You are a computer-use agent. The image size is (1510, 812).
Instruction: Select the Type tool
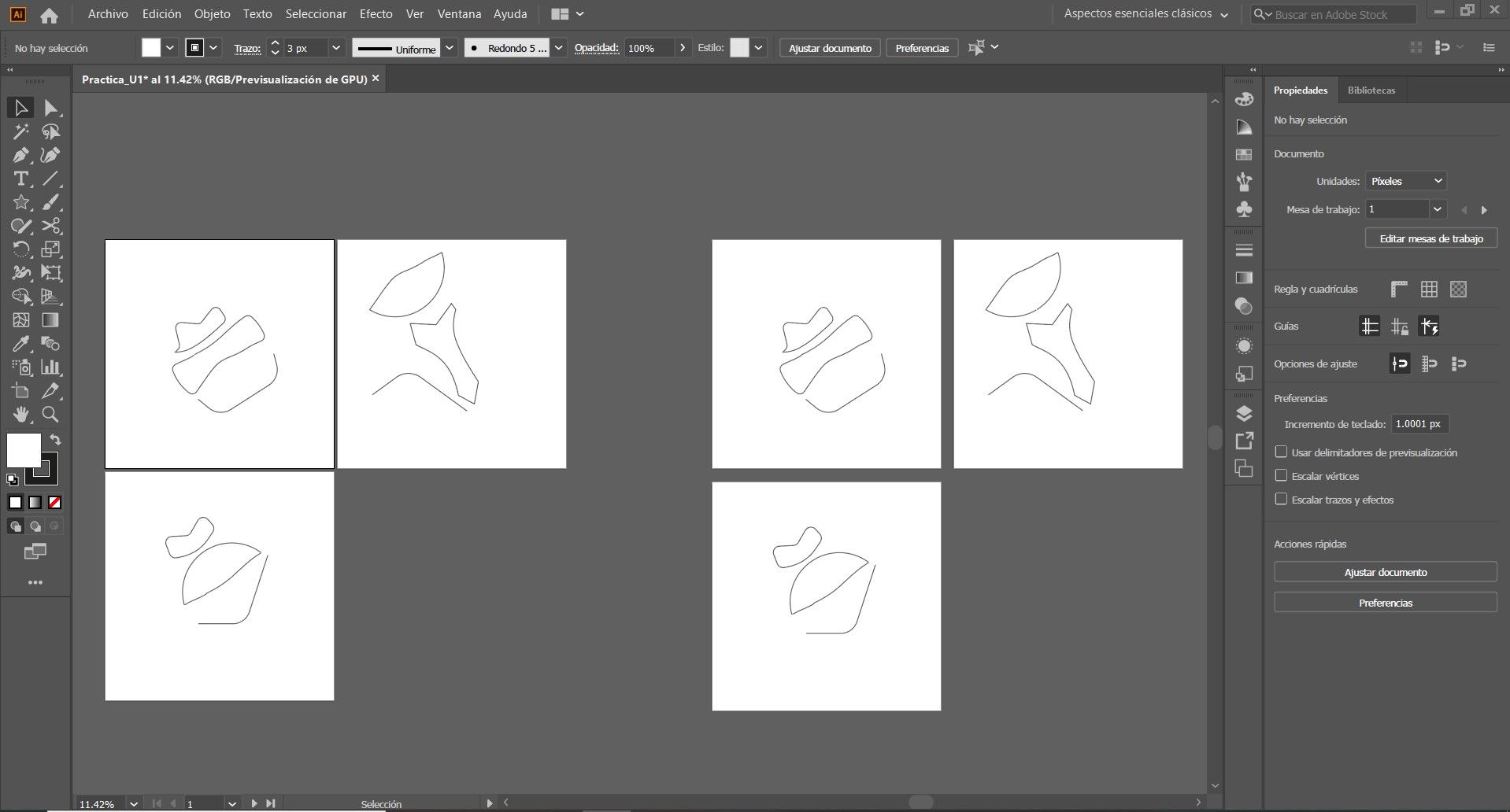(x=20, y=179)
